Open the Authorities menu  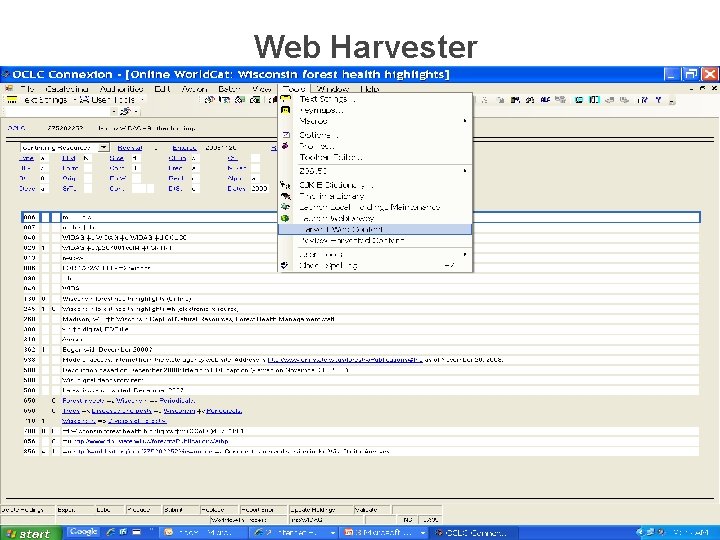(x=122, y=89)
